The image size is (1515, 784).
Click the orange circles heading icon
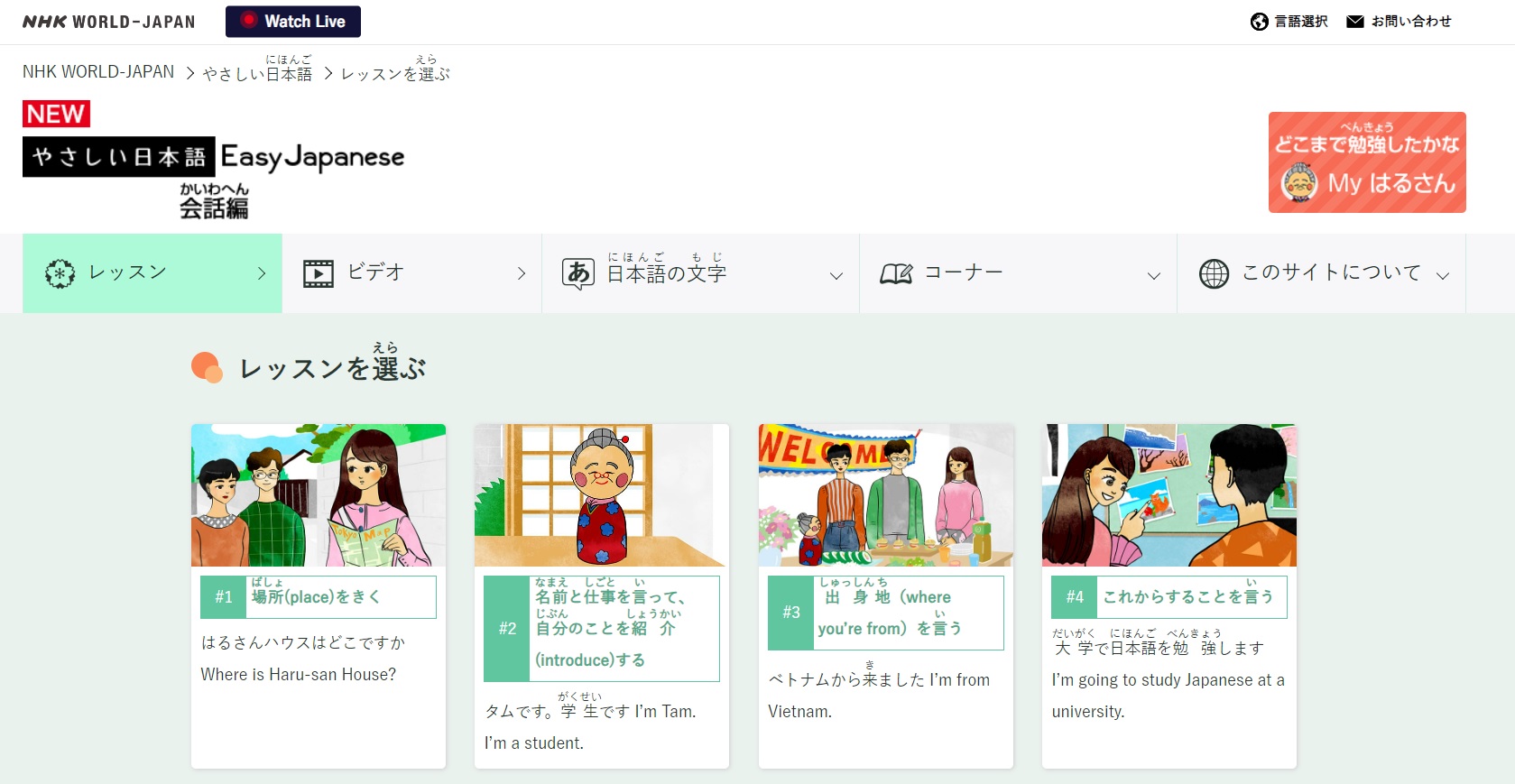tap(208, 367)
